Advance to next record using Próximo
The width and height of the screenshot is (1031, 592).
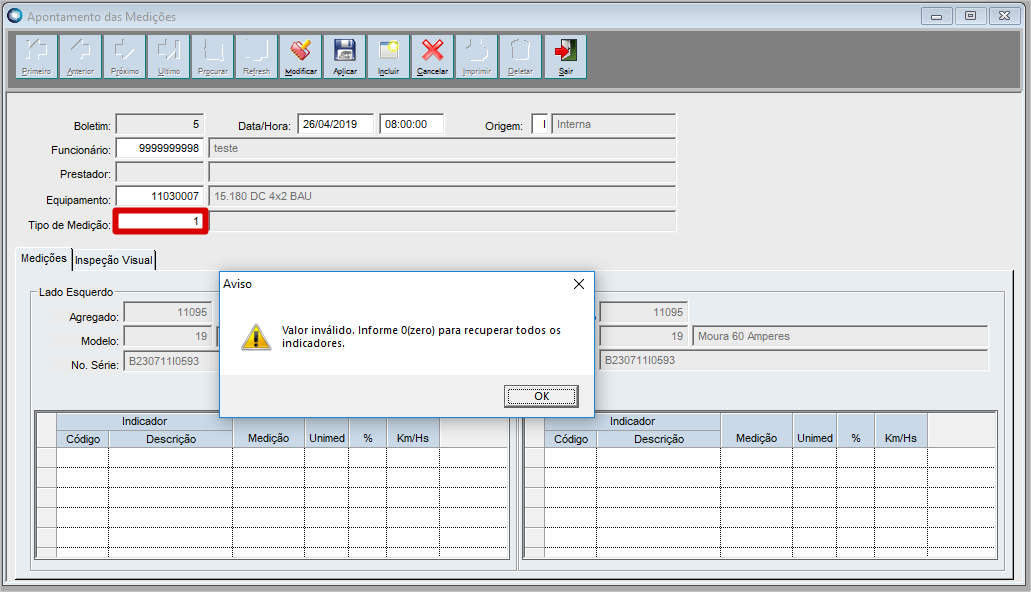(125, 56)
